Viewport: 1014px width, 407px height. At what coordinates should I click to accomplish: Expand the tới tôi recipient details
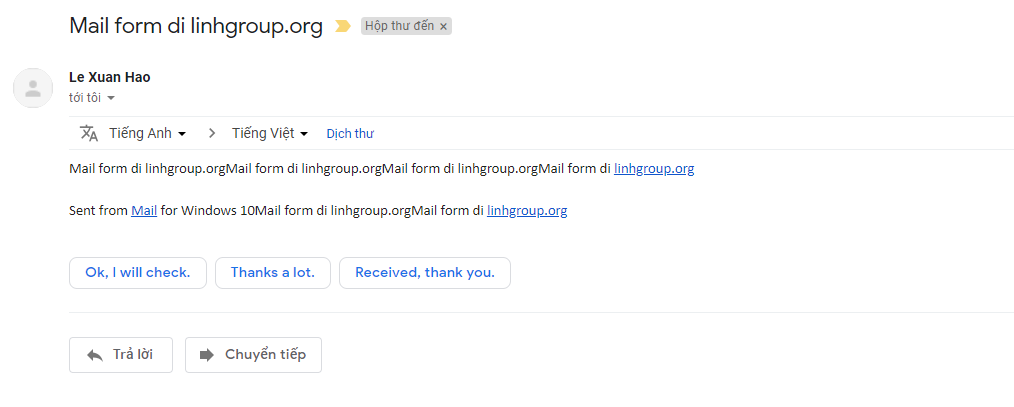pyautogui.click(x=92, y=98)
